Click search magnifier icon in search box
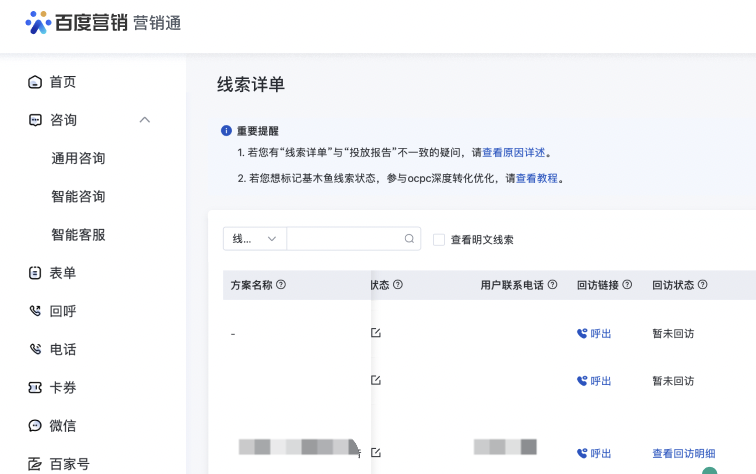This screenshot has width=756, height=474. pos(410,239)
